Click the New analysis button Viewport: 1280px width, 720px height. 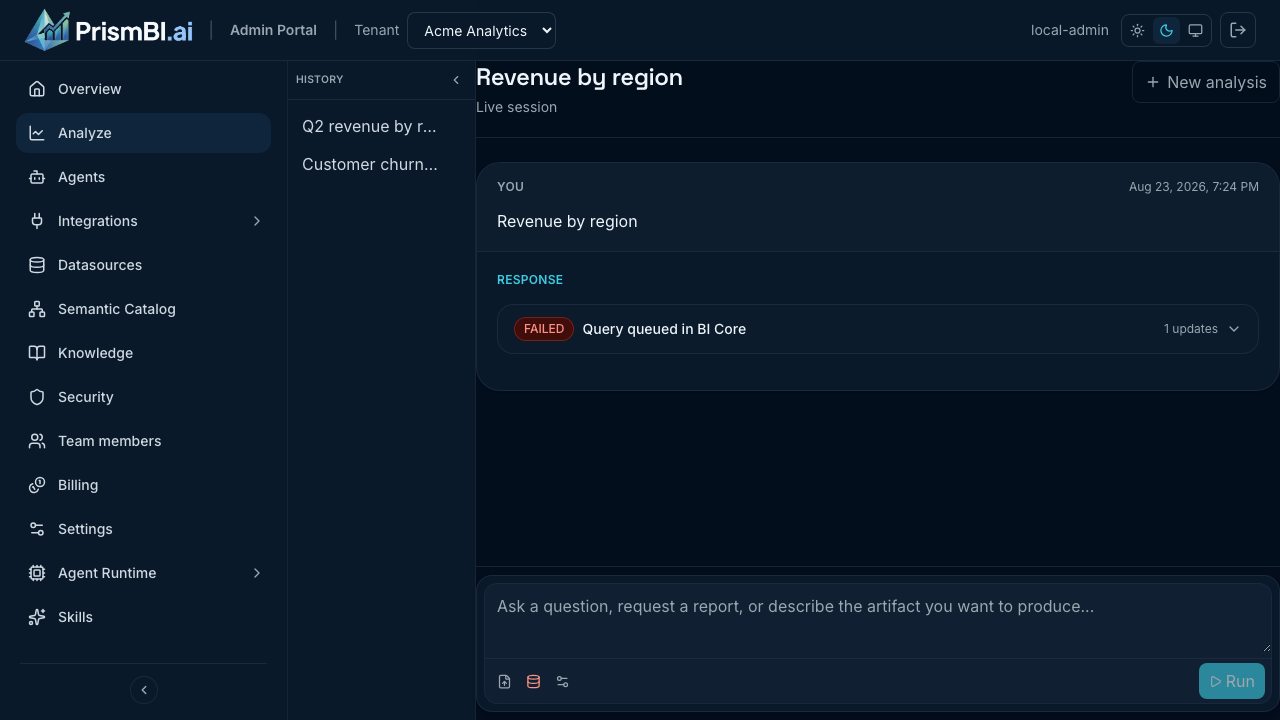pyautogui.click(x=1206, y=82)
